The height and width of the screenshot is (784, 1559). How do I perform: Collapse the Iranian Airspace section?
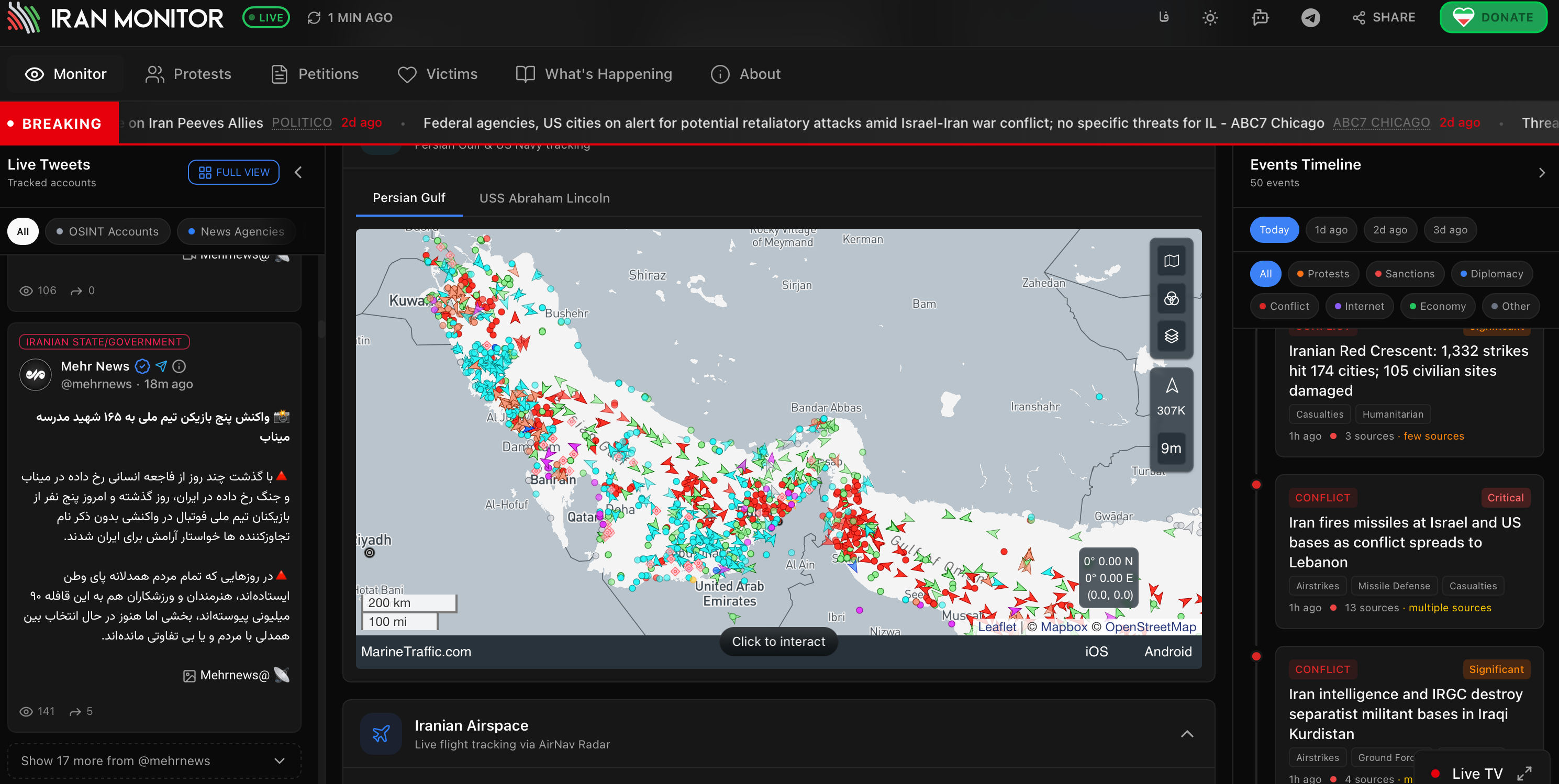pyautogui.click(x=1187, y=734)
